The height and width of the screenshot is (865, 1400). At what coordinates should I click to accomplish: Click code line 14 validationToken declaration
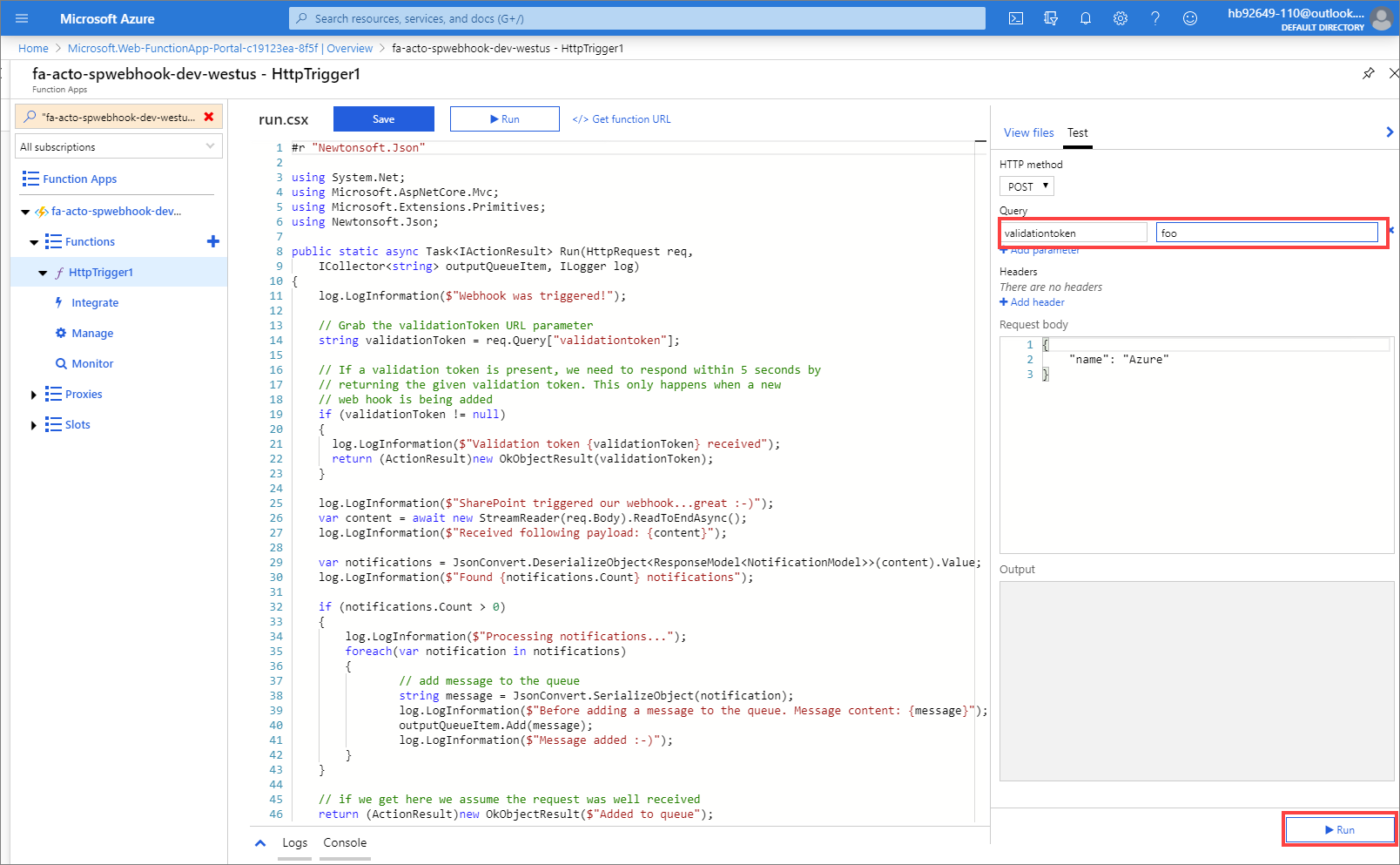point(499,340)
